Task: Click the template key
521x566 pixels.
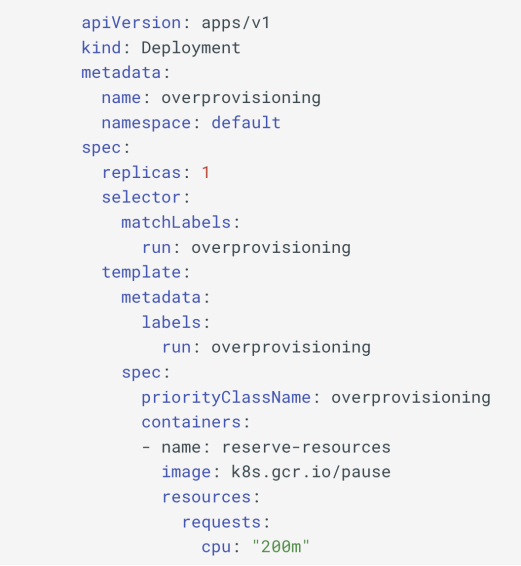Action: coord(141,273)
